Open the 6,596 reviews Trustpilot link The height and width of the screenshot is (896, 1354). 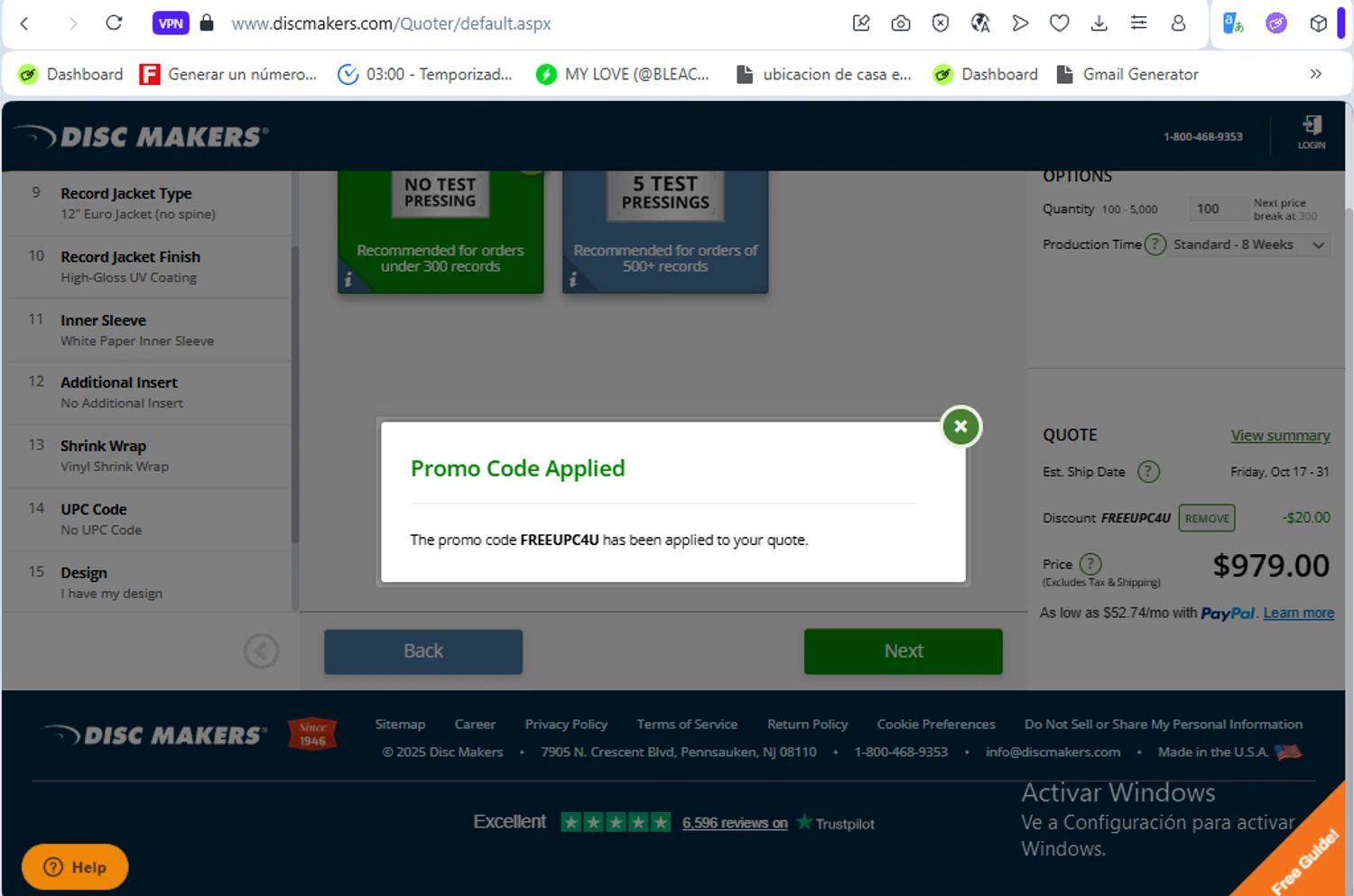735,823
